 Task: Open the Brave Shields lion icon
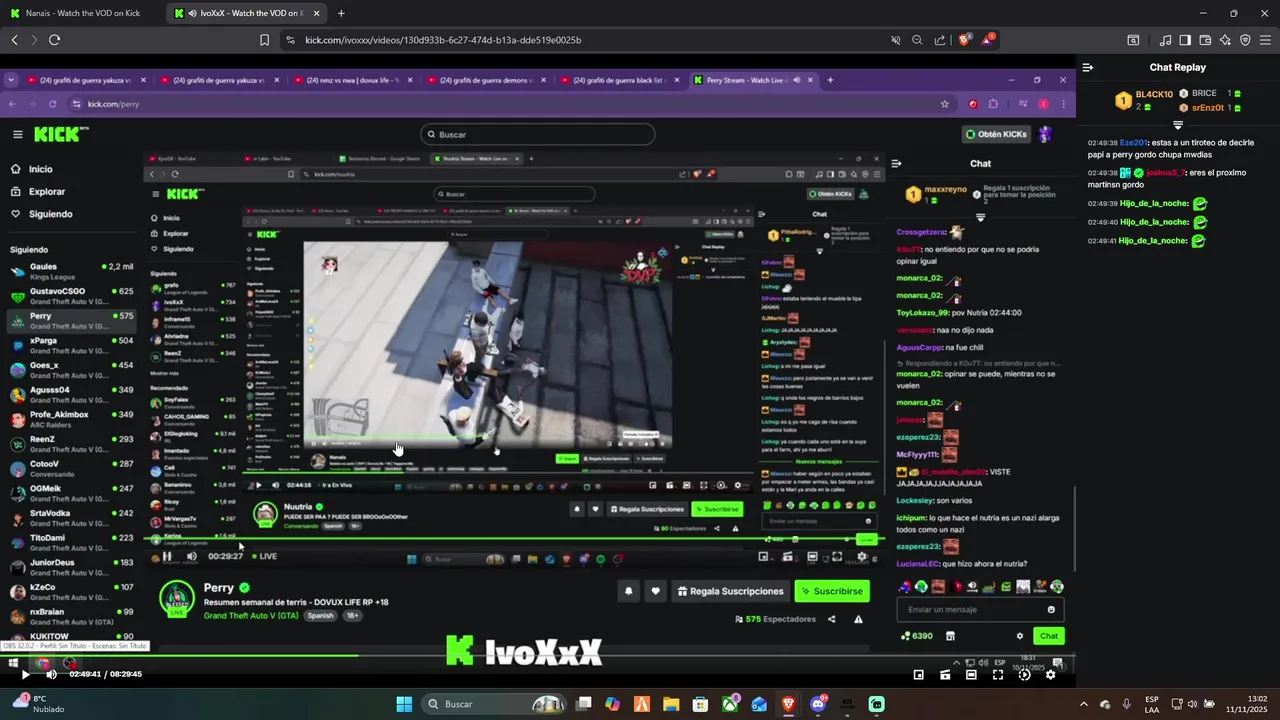(x=964, y=40)
